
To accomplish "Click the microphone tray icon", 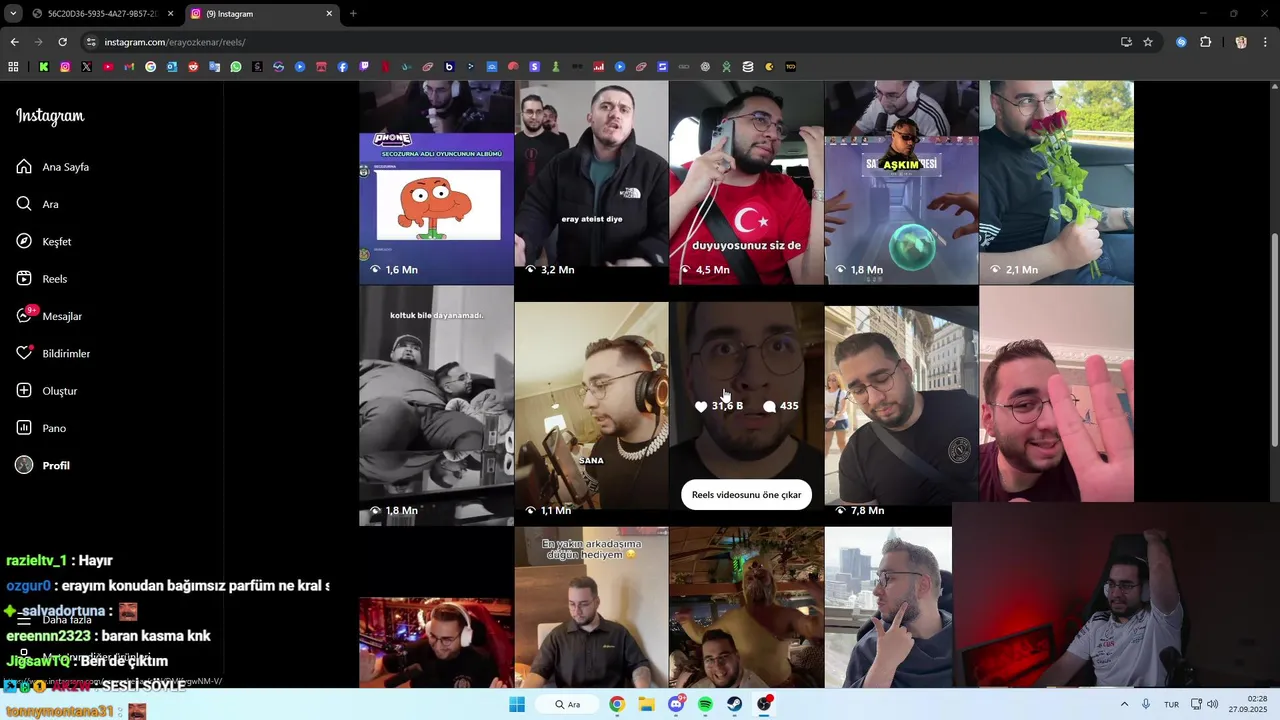I will click(1146, 704).
